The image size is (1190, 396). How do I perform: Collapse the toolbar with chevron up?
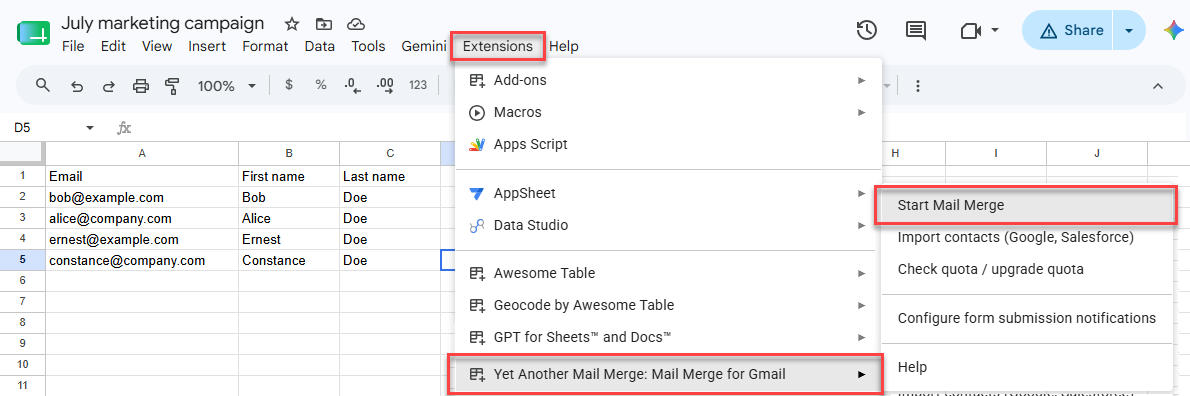pos(1158,86)
